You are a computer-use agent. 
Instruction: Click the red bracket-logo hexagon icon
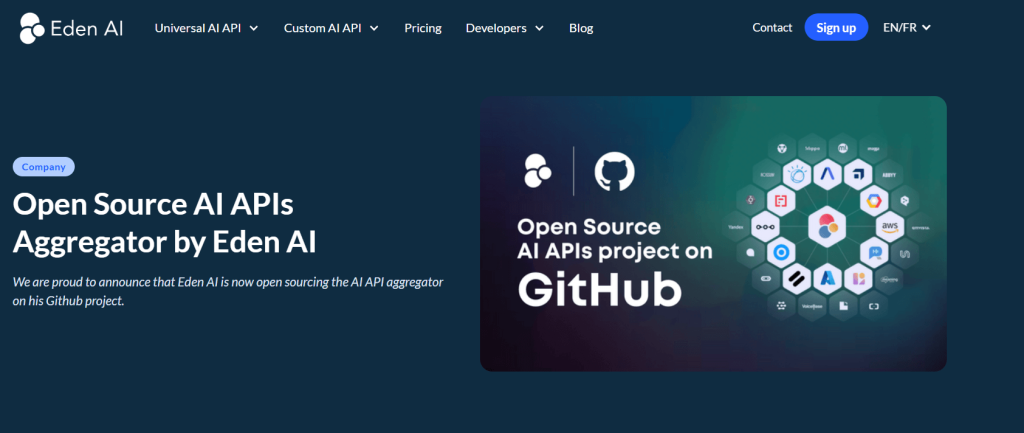781,200
